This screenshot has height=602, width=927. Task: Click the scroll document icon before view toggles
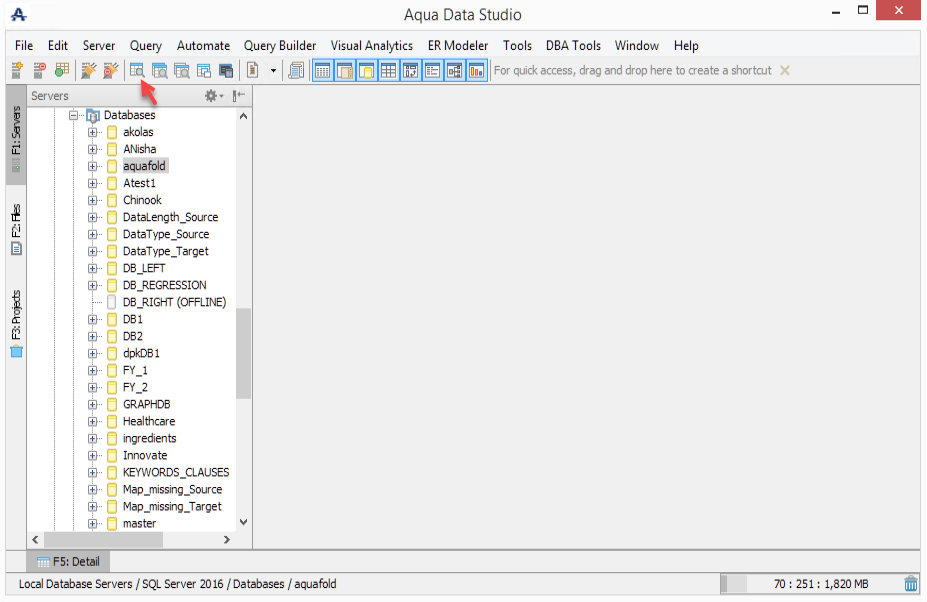[296, 70]
